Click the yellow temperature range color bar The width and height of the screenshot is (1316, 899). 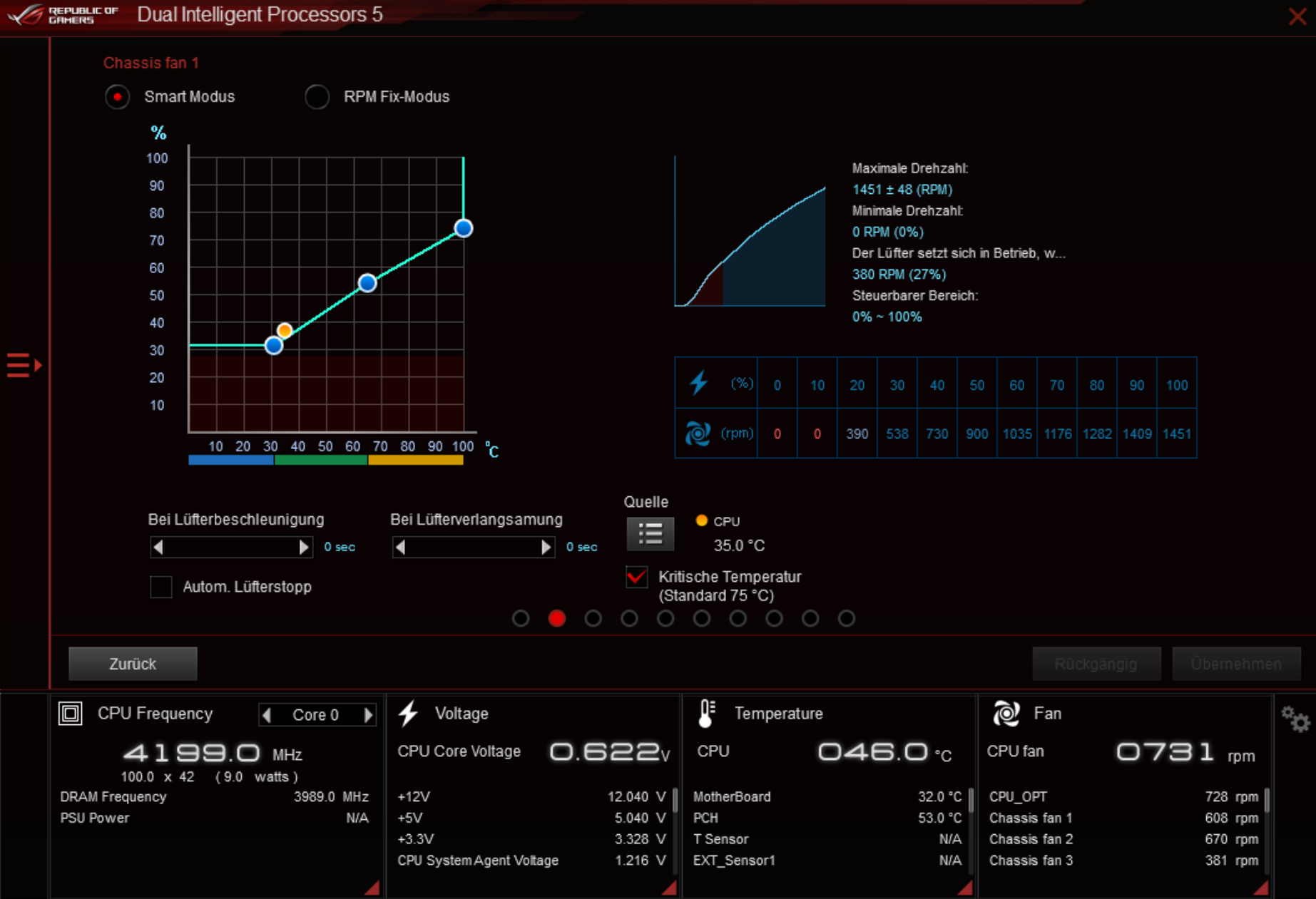click(416, 461)
